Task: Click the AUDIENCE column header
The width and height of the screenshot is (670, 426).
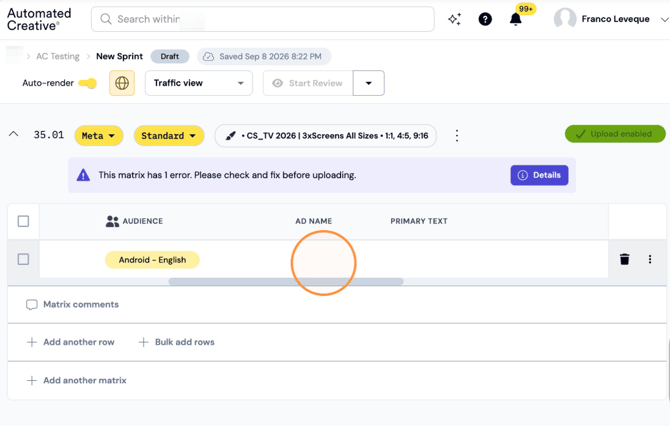Action: coord(143,221)
